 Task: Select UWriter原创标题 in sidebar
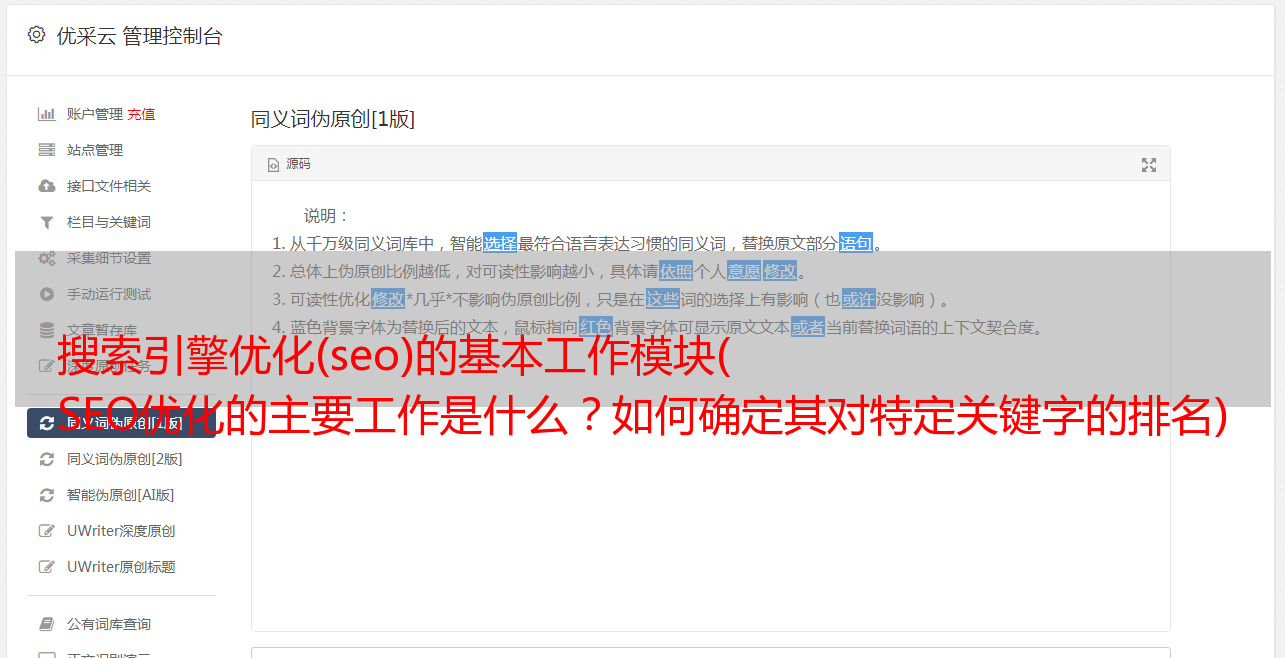click(x=121, y=567)
